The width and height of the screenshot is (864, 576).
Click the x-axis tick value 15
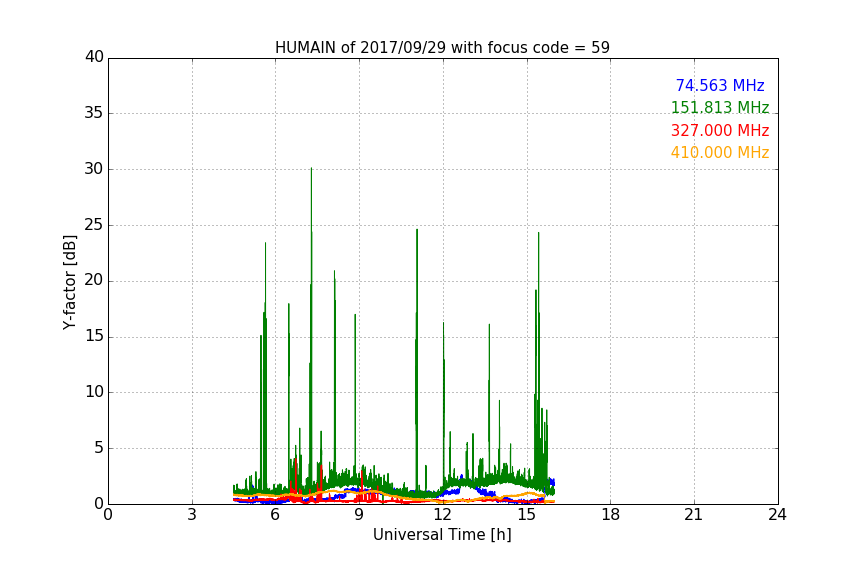[527, 515]
